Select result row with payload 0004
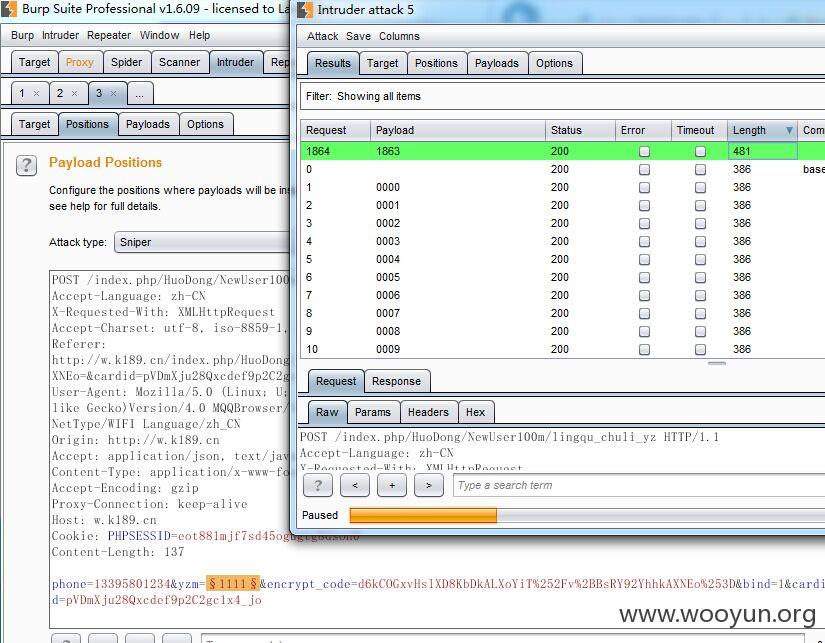Image resolution: width=825 pixels, height=643 pixels. point(562,259)
